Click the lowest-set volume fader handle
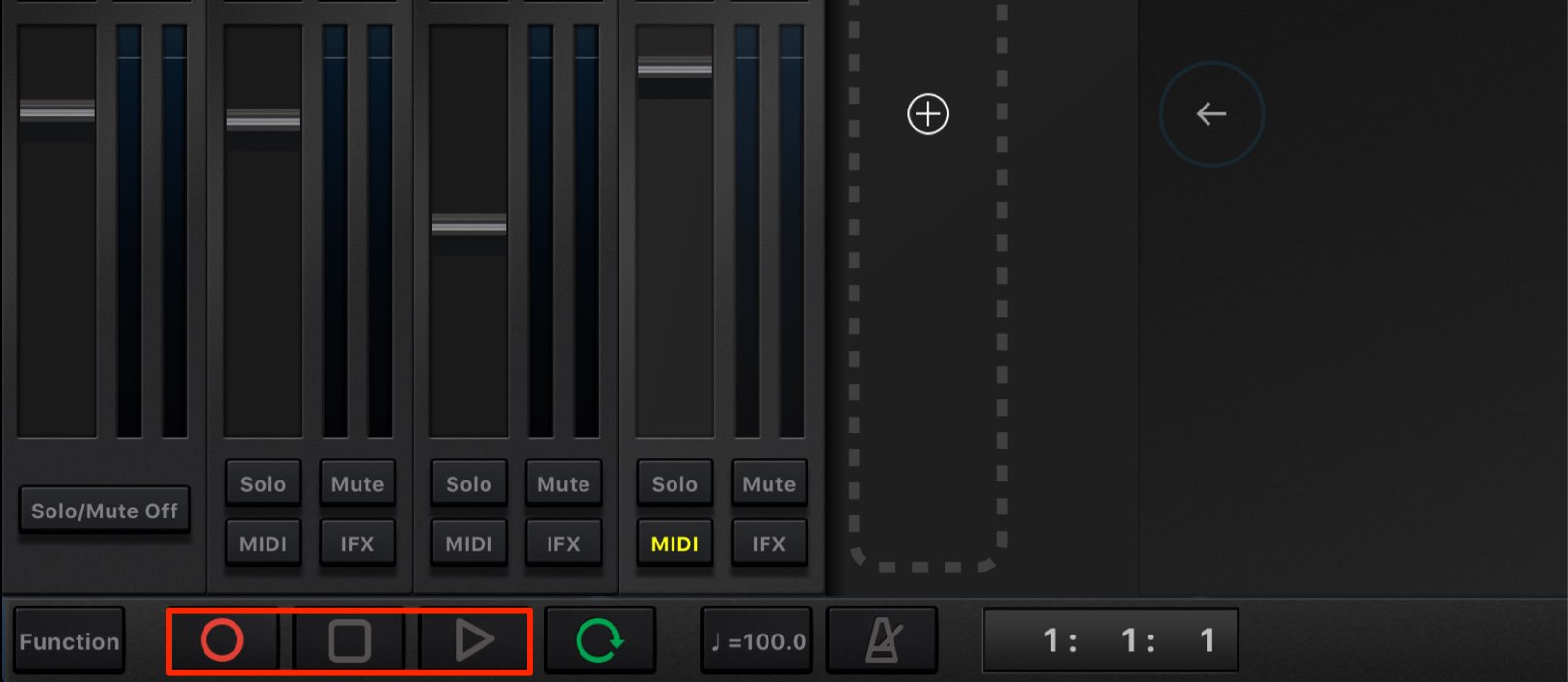The height and width of the screenshot is (682, 1568). pos(469,225)
